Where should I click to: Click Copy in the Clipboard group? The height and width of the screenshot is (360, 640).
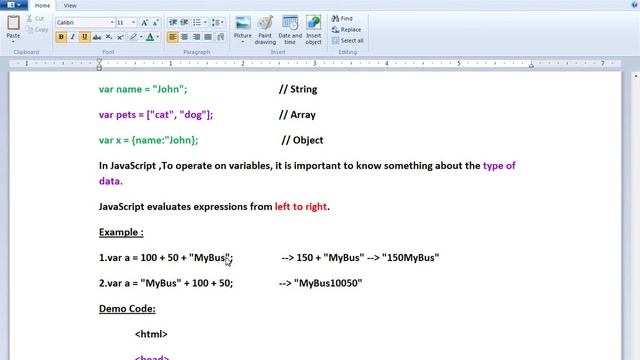tap(37, 29)
